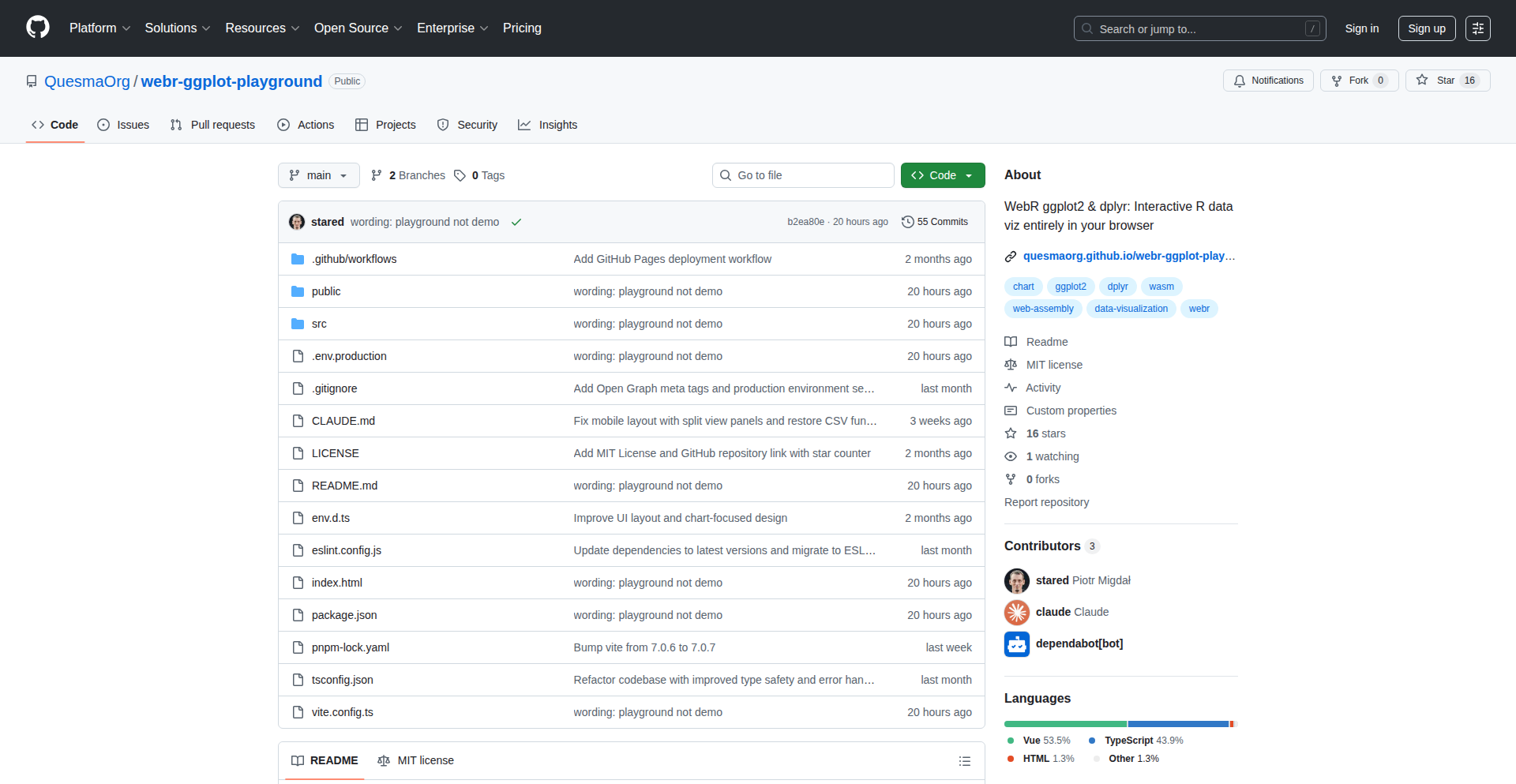Image resolution: width=1516 pixels, height=784 pixels.
Task: Click the eye icon beside 1 watching
Action: point(1011,456)
